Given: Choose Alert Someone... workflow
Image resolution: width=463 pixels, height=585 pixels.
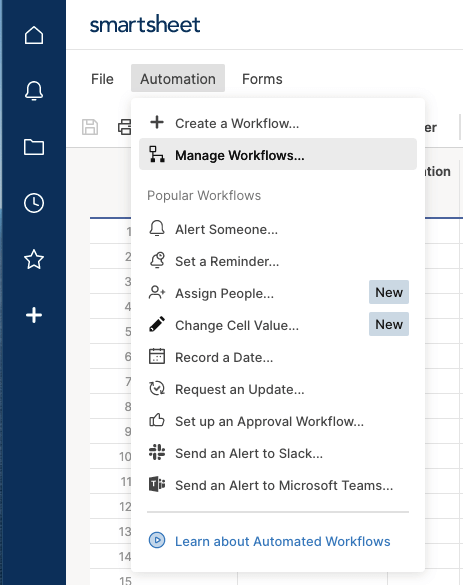Looking at the screenshot, I should 278,229.
